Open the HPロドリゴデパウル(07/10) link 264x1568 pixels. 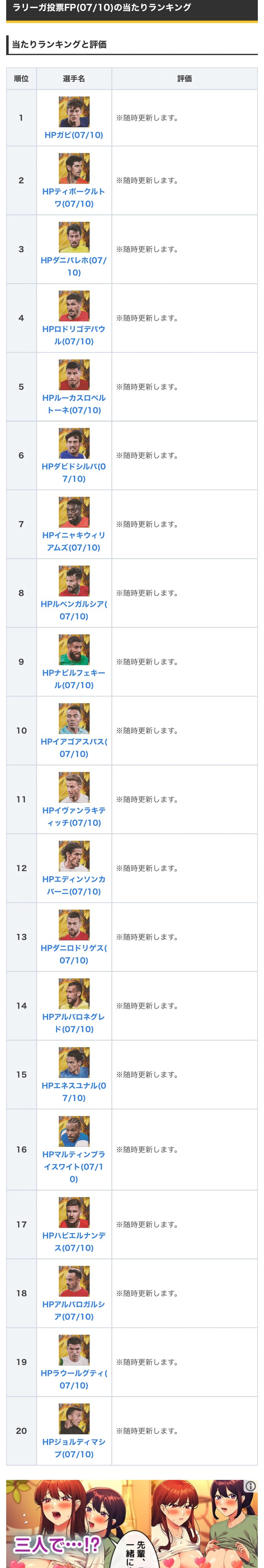click(x=74, y=335)
